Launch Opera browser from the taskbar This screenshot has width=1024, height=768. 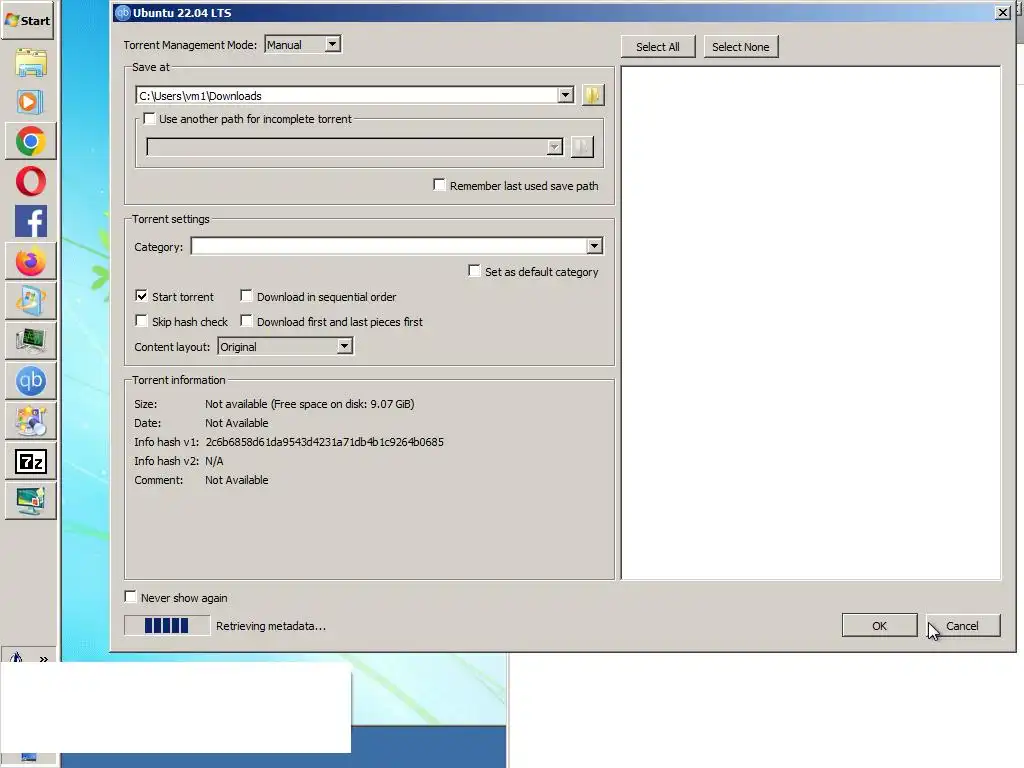pyautogui.click(x=31, y=182)
